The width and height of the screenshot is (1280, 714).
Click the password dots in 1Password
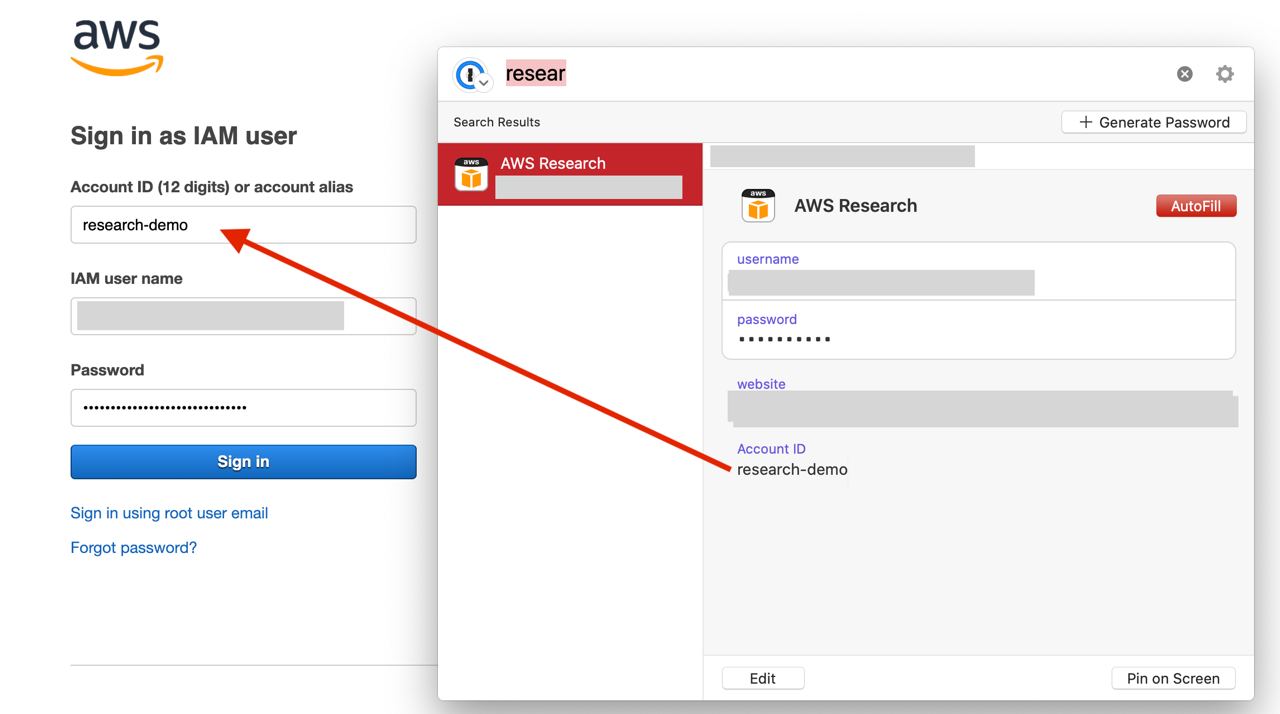click(x=785, y=339)
